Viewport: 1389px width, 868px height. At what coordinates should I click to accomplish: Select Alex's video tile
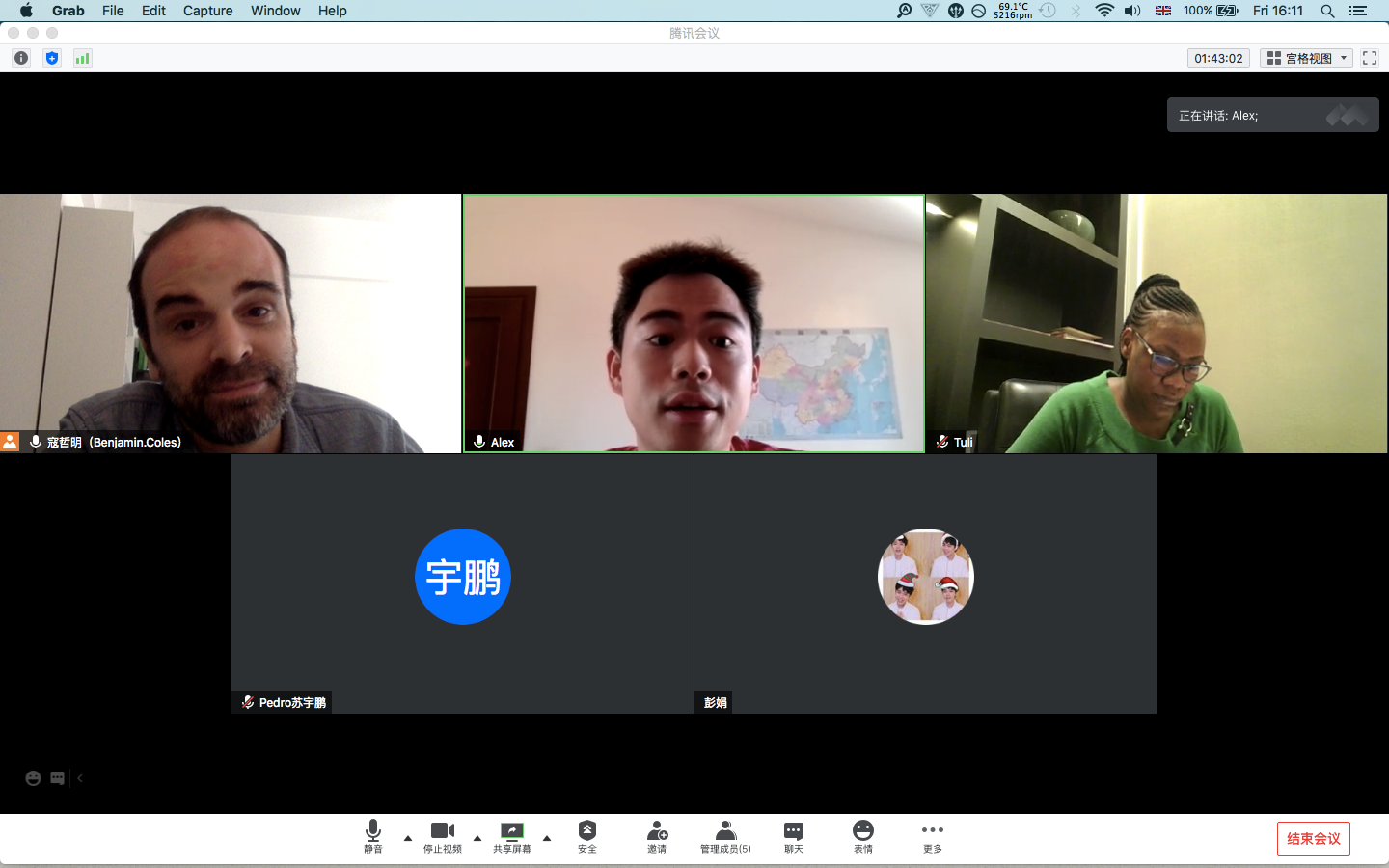[694, 323]
